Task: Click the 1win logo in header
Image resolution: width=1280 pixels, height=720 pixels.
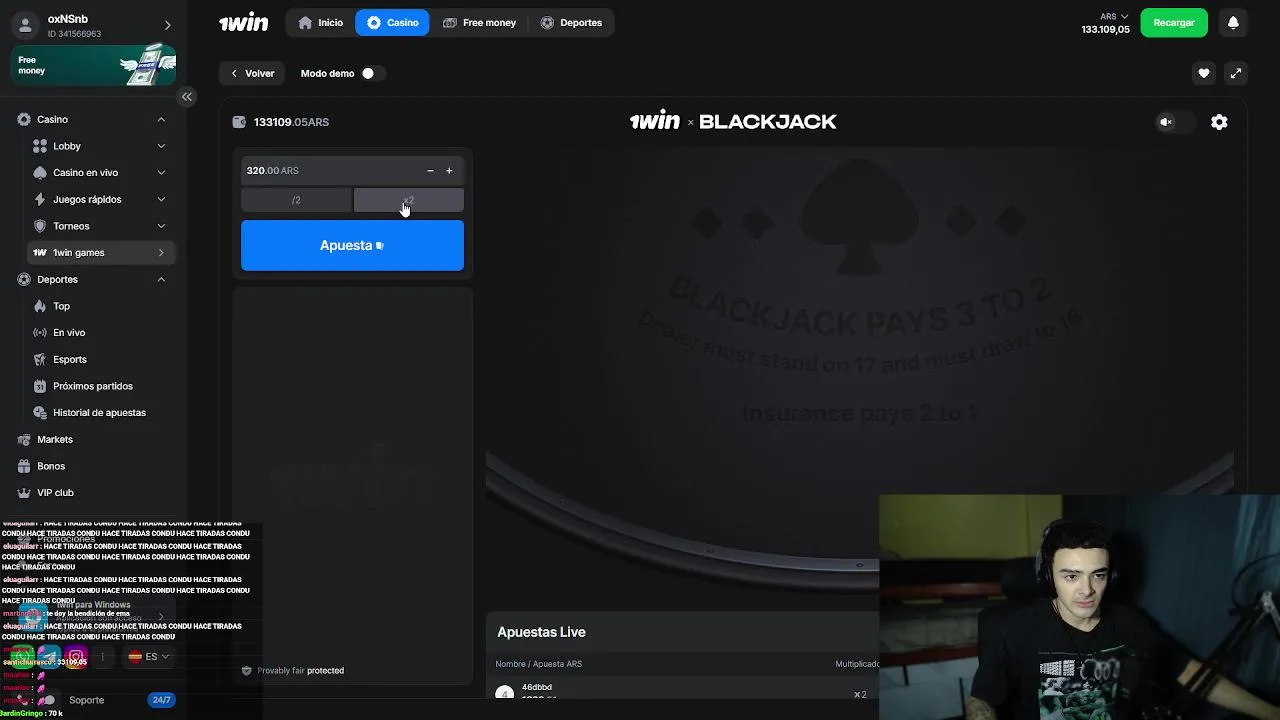Action: (x=244, y=22)
